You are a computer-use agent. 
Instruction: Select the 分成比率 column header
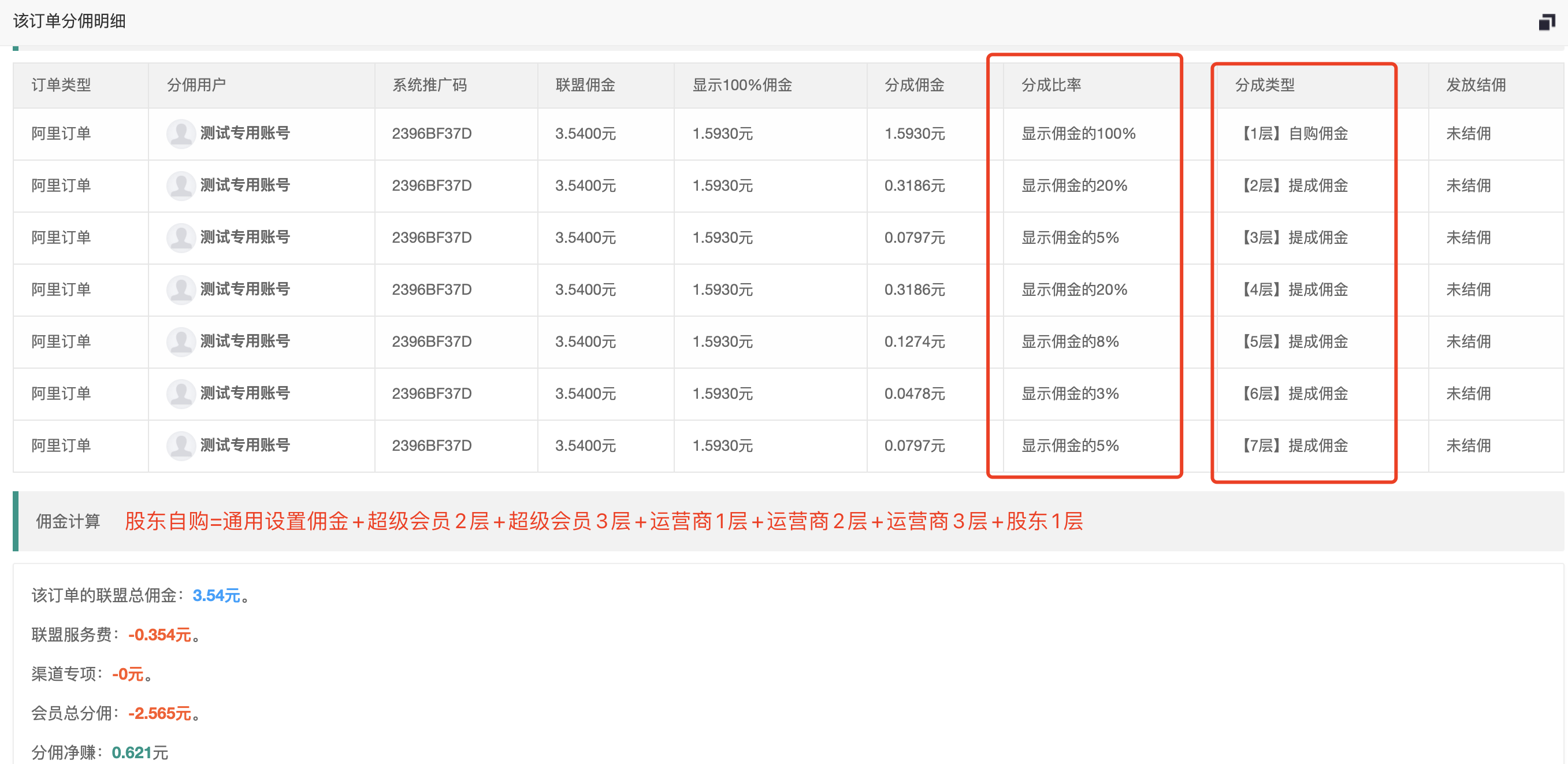tap(1053, 85)
